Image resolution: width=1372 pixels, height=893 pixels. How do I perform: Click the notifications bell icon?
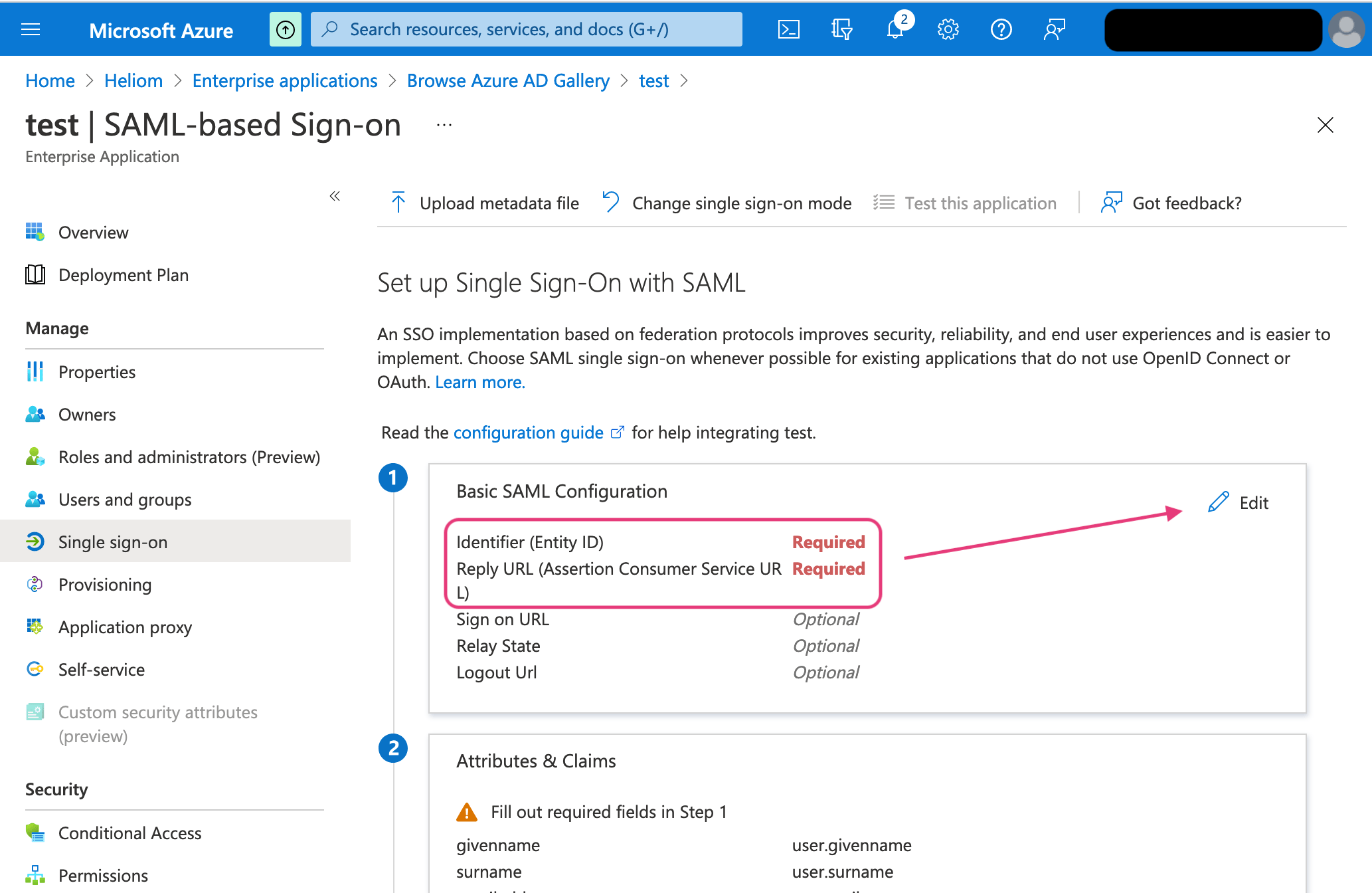(x=895, y=29)
